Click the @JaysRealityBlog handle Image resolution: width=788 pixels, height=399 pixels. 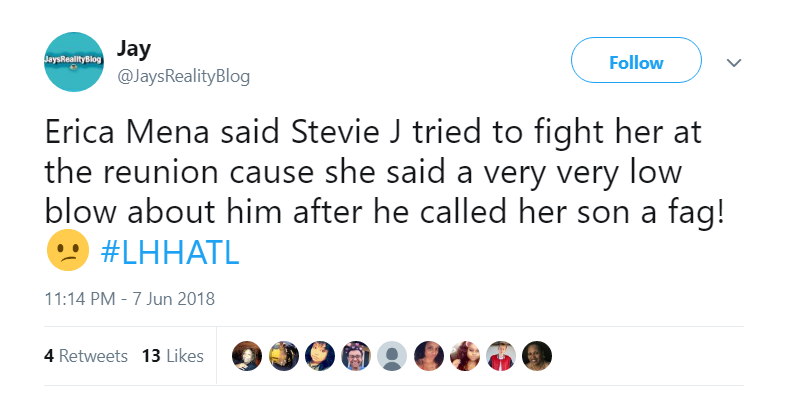pos(183,76)
